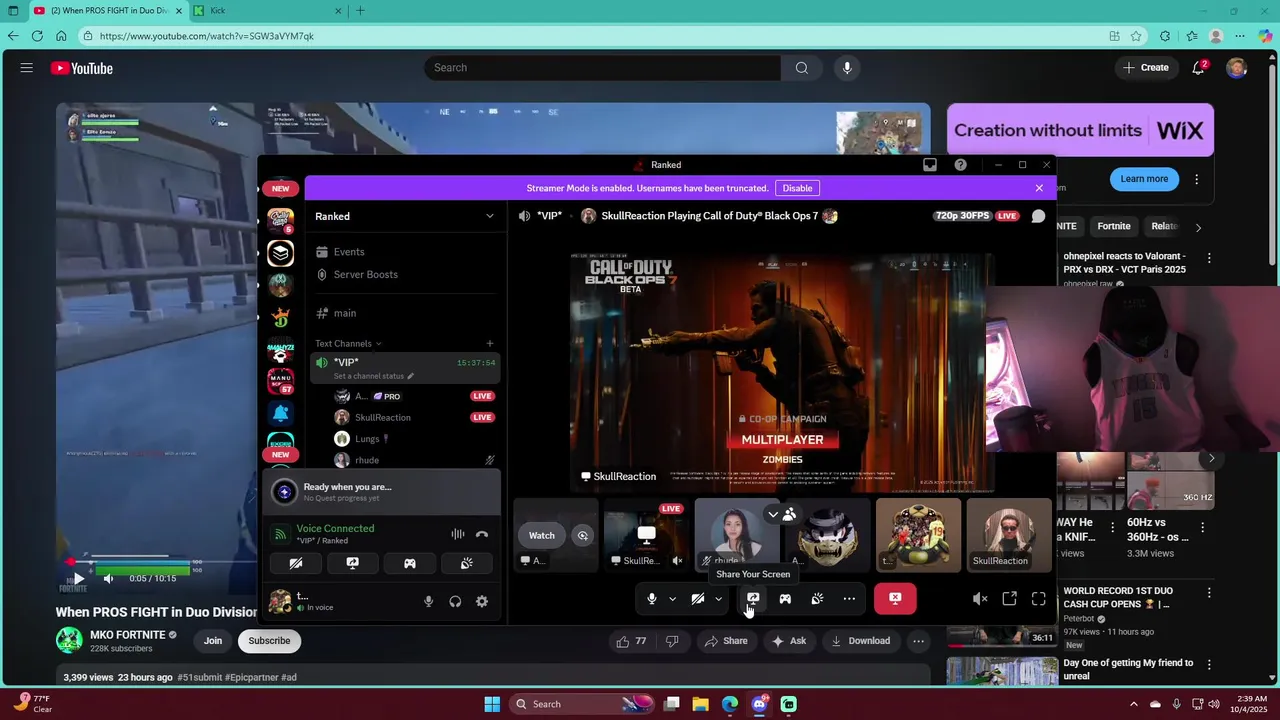Disconnect from voice with phone icon
Screen dimensions: 1280x720
pyautogui.click(x=482, y=535)
